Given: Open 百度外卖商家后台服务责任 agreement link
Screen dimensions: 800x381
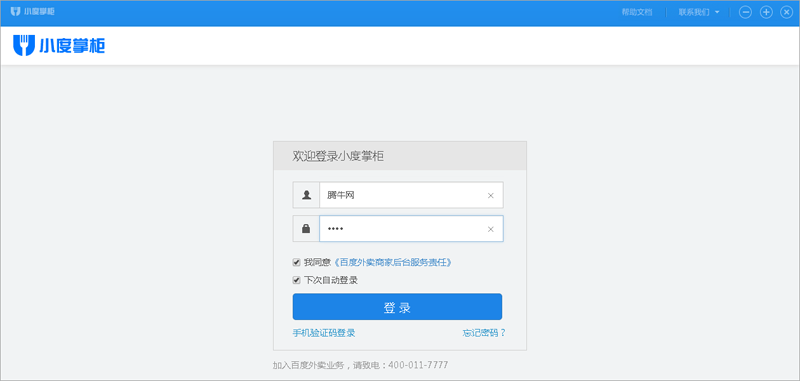Looking at the screenshot, I should 392,263.
